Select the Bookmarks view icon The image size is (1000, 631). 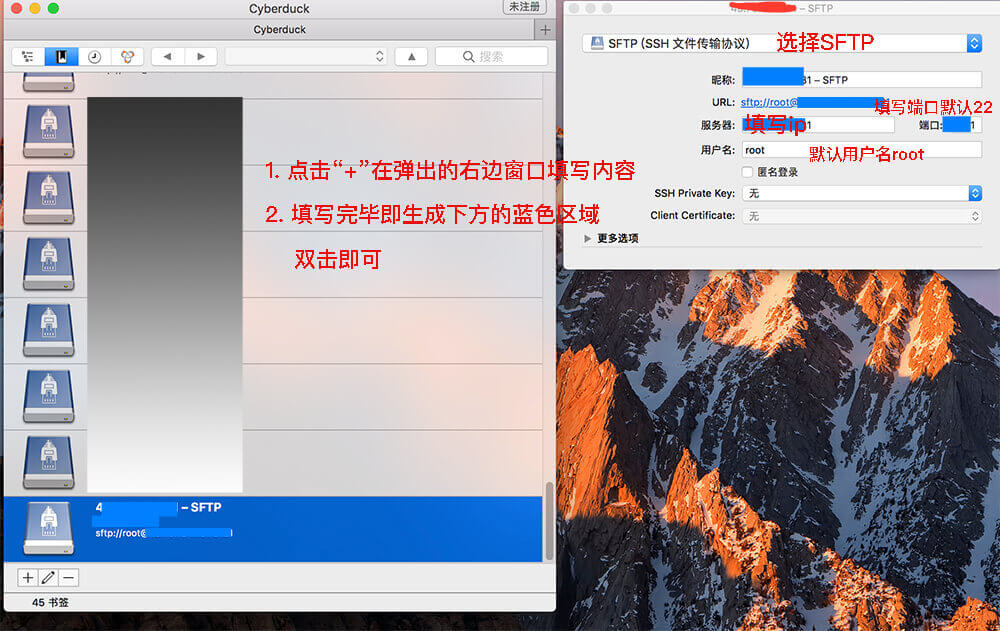coord(60,57)
